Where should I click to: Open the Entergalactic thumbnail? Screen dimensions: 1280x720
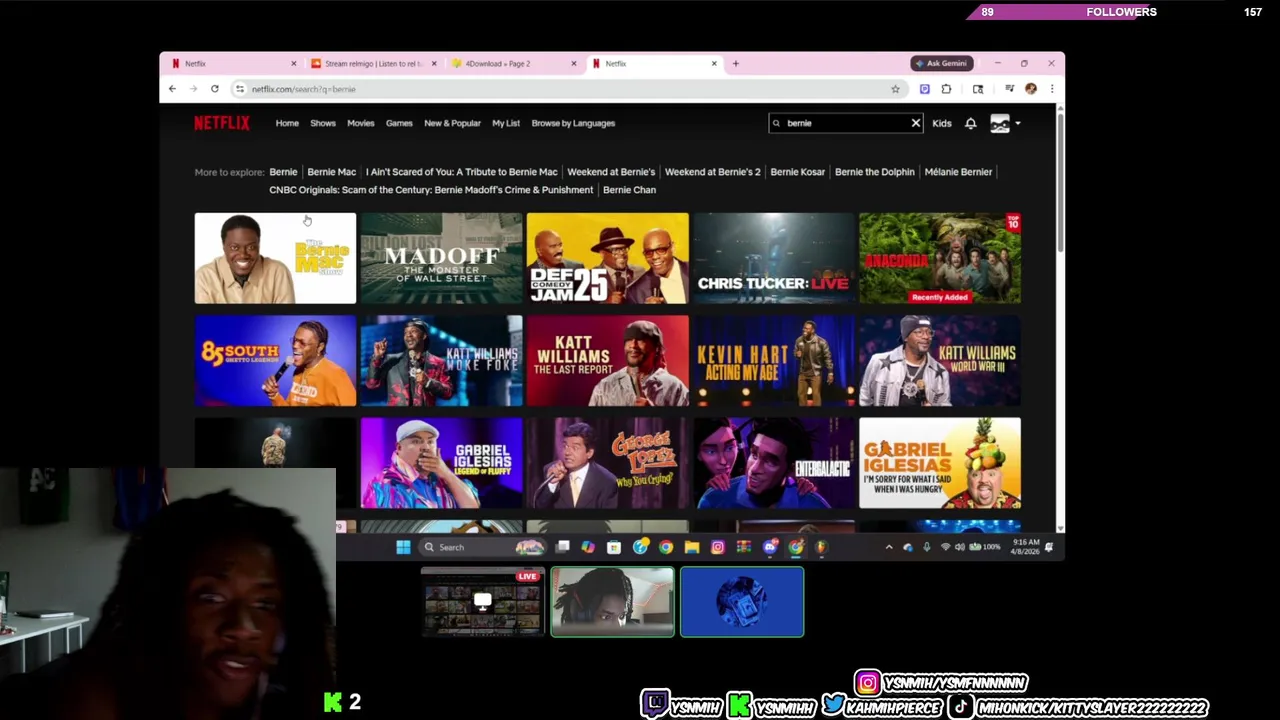click(773, 463)
